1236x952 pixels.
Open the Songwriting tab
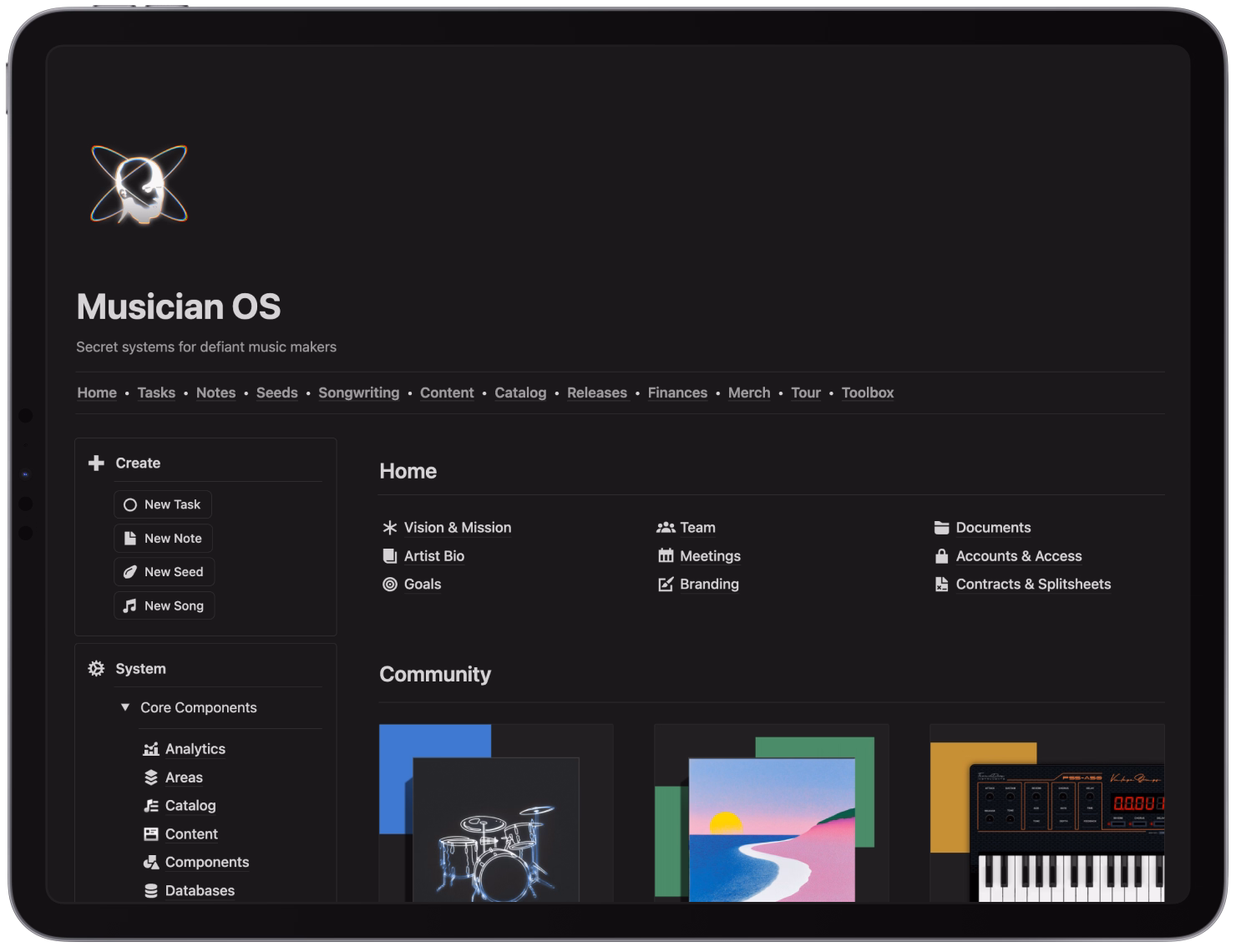point(358,392)
